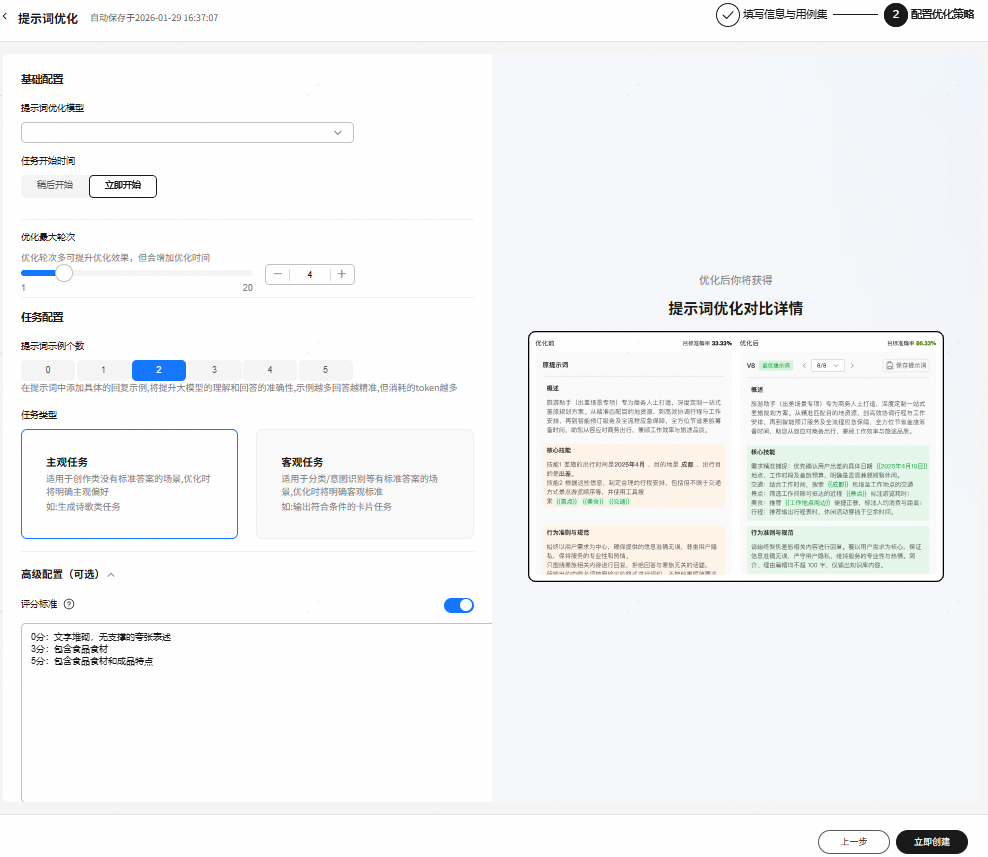Select the 主观任务 task type card
This screenshot has width=988, height=857.
click(129, 484)
